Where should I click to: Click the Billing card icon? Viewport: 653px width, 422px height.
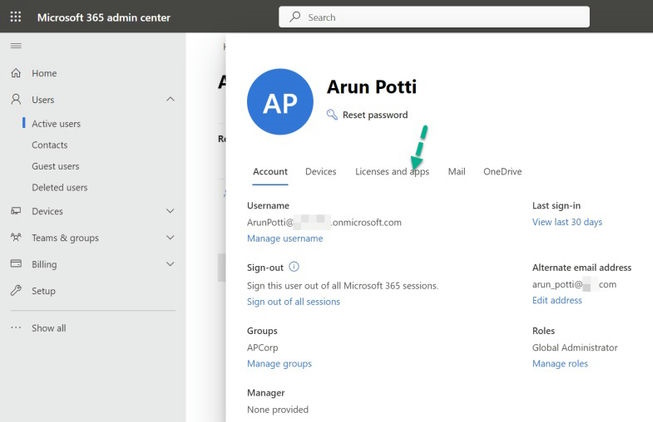16,264
